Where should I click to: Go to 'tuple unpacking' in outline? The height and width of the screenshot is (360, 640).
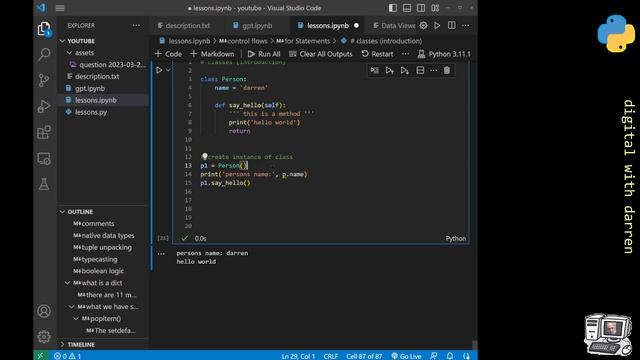click(107, 247)
